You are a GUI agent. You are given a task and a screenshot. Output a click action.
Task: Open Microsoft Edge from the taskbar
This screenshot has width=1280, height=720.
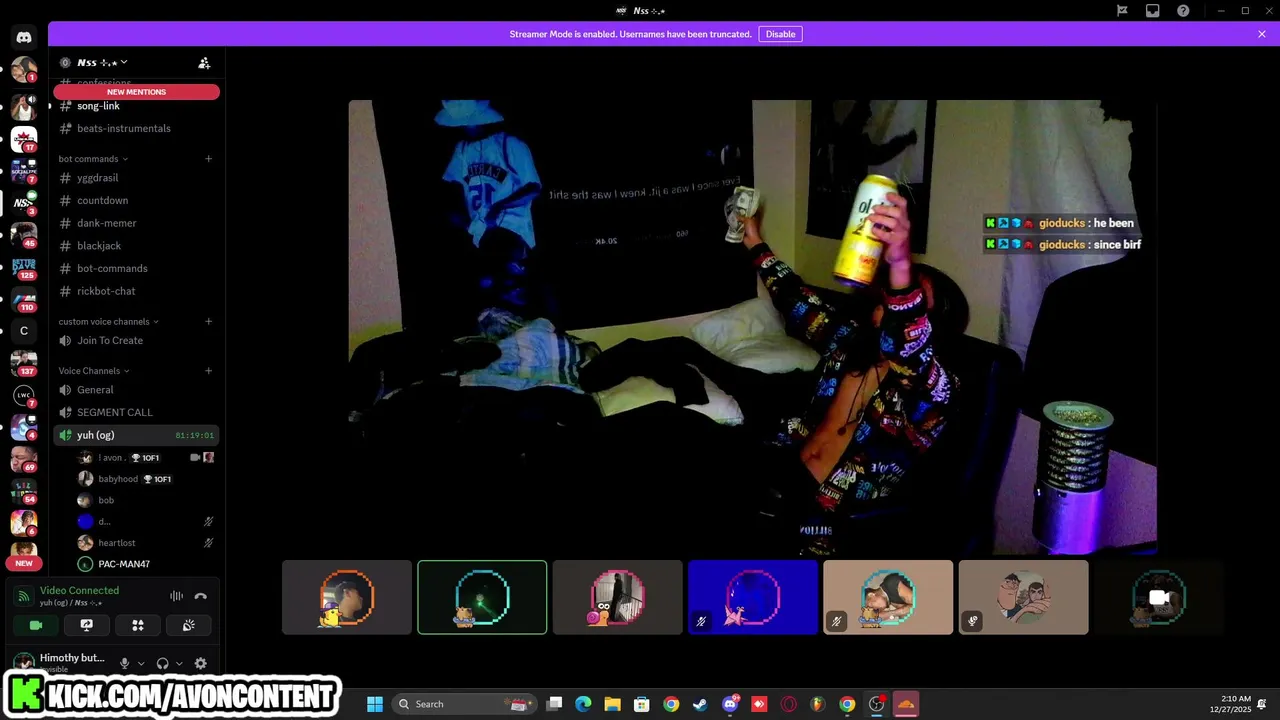(x=583, y=704)
